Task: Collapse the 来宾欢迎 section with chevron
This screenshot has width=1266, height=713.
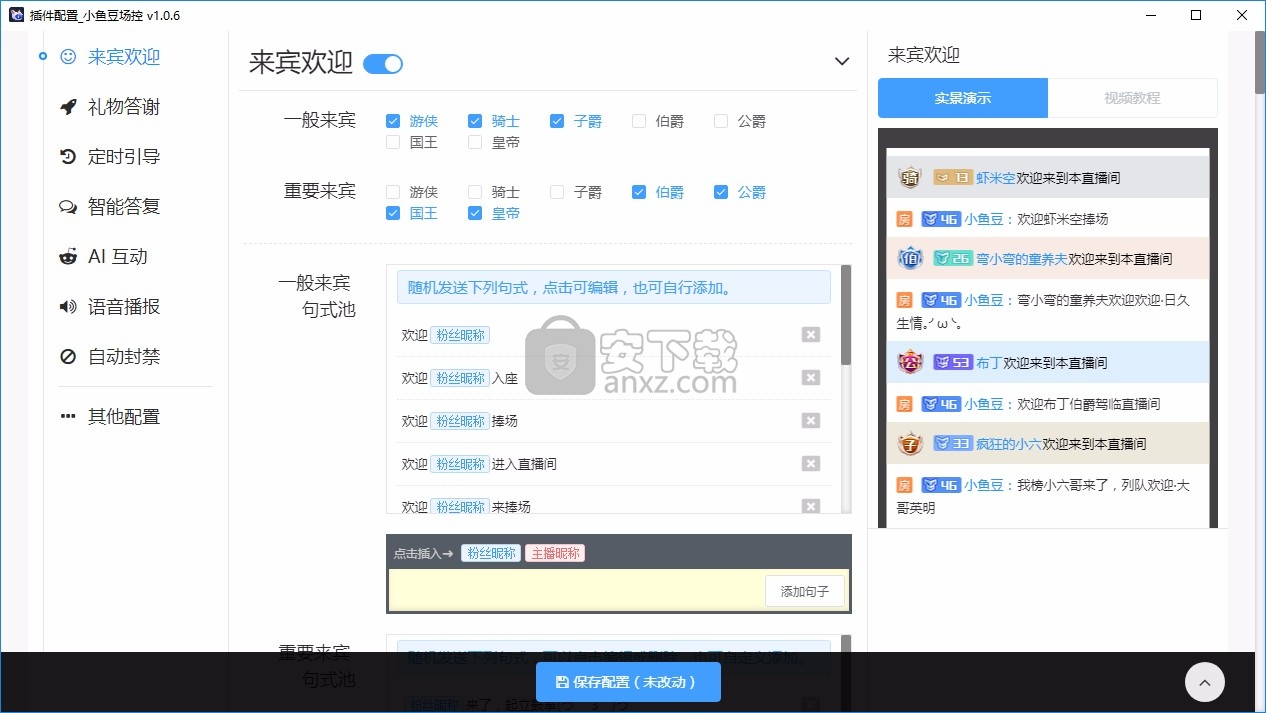Action: (x=842, y=62)
